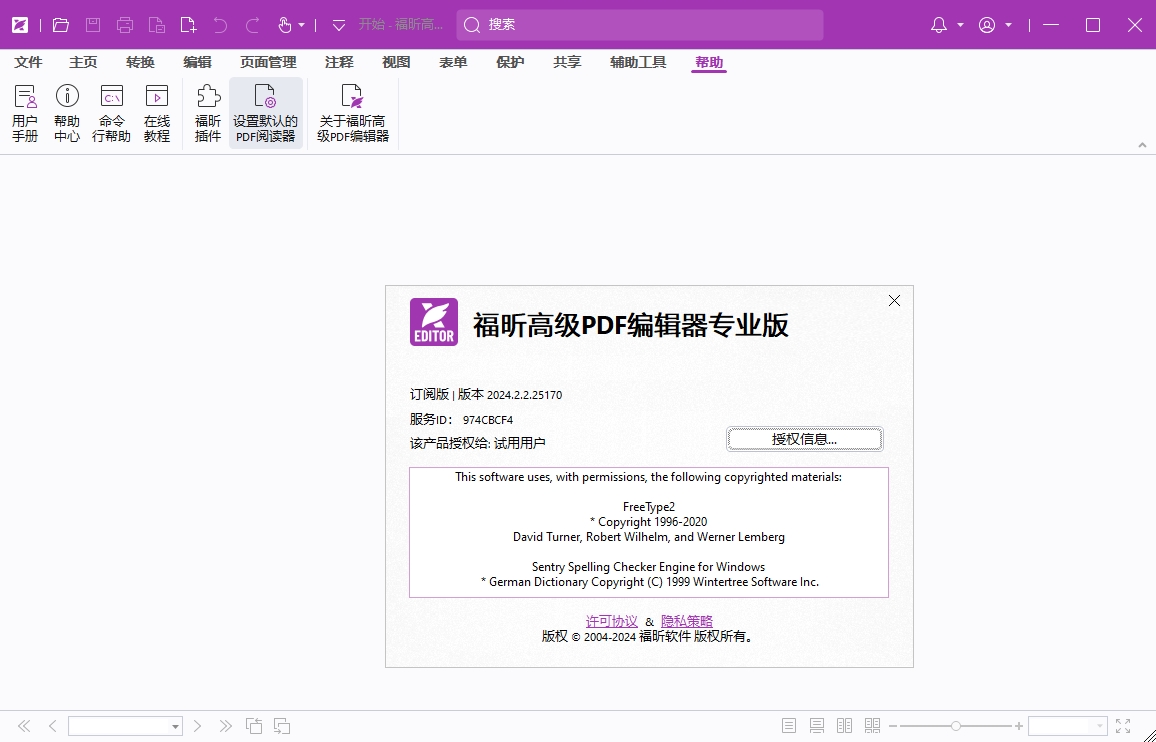Switch to the 共享 tab
This screenshot has height=742, width=1156.
567,63
